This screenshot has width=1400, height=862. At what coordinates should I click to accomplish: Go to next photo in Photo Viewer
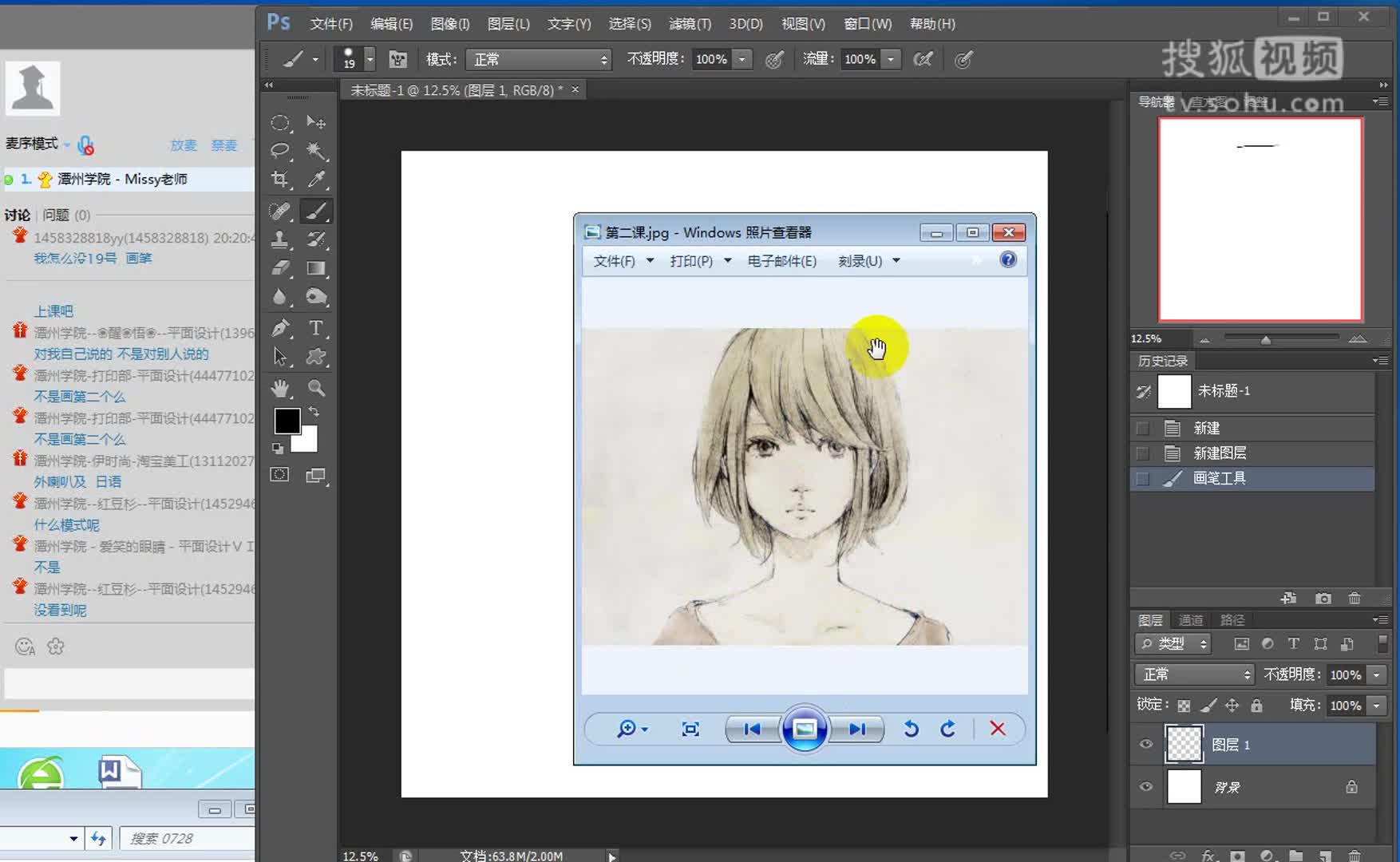pos(857,729)
